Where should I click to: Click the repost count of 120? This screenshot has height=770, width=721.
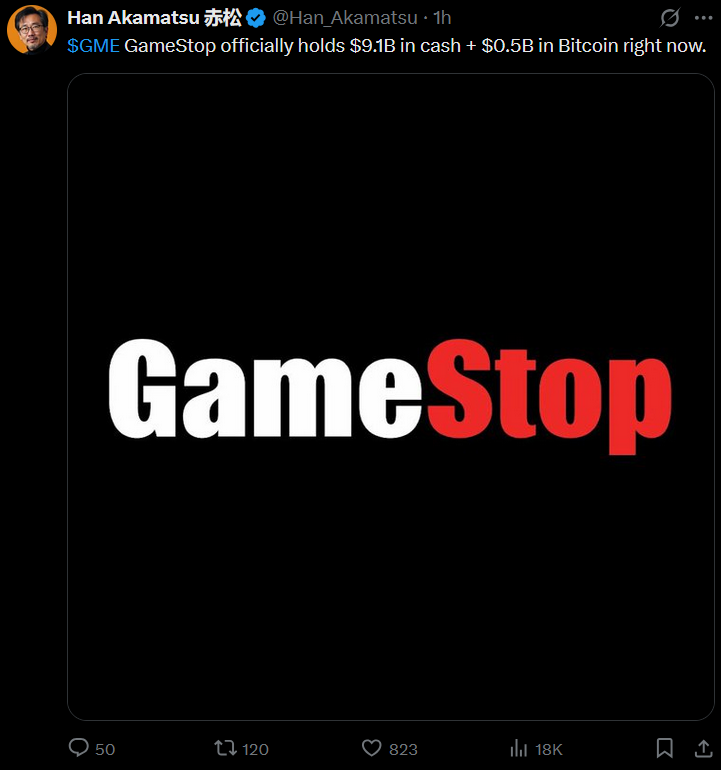pos(255,749)
